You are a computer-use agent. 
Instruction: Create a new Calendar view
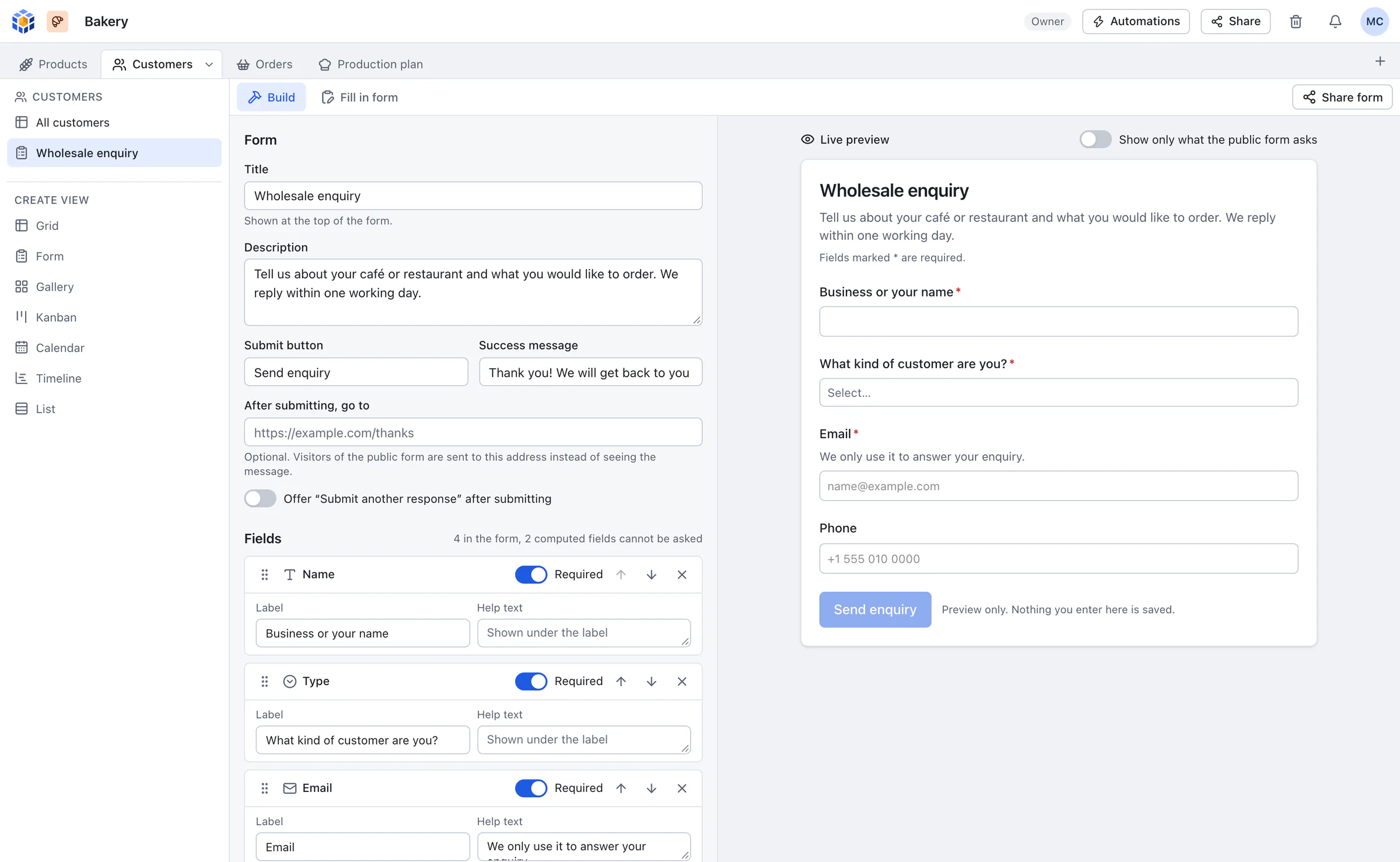tap(114, 348)
